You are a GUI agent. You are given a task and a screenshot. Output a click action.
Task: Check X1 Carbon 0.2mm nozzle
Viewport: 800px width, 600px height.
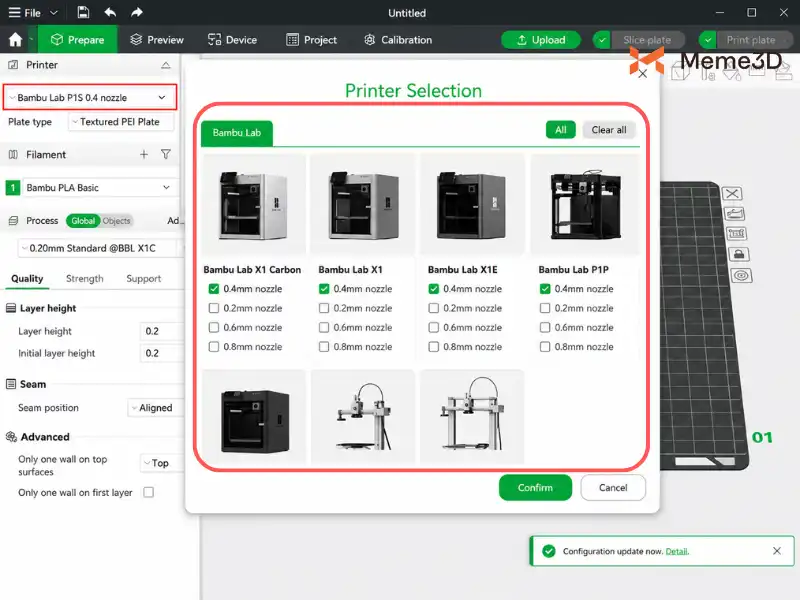pyautogui.click(x=214, y=308)
